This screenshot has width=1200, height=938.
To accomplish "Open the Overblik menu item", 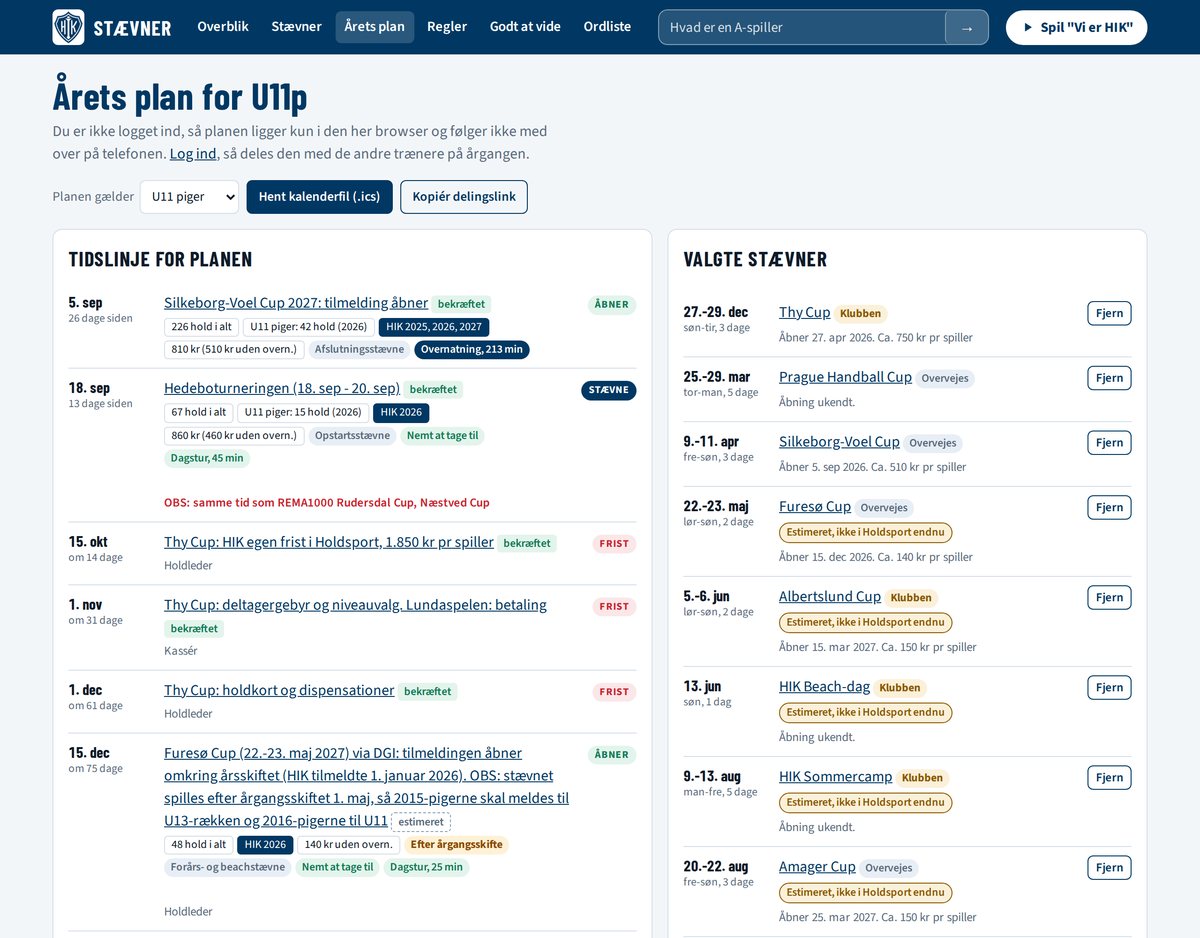I will pyautogui.click(x=223, y=27).
